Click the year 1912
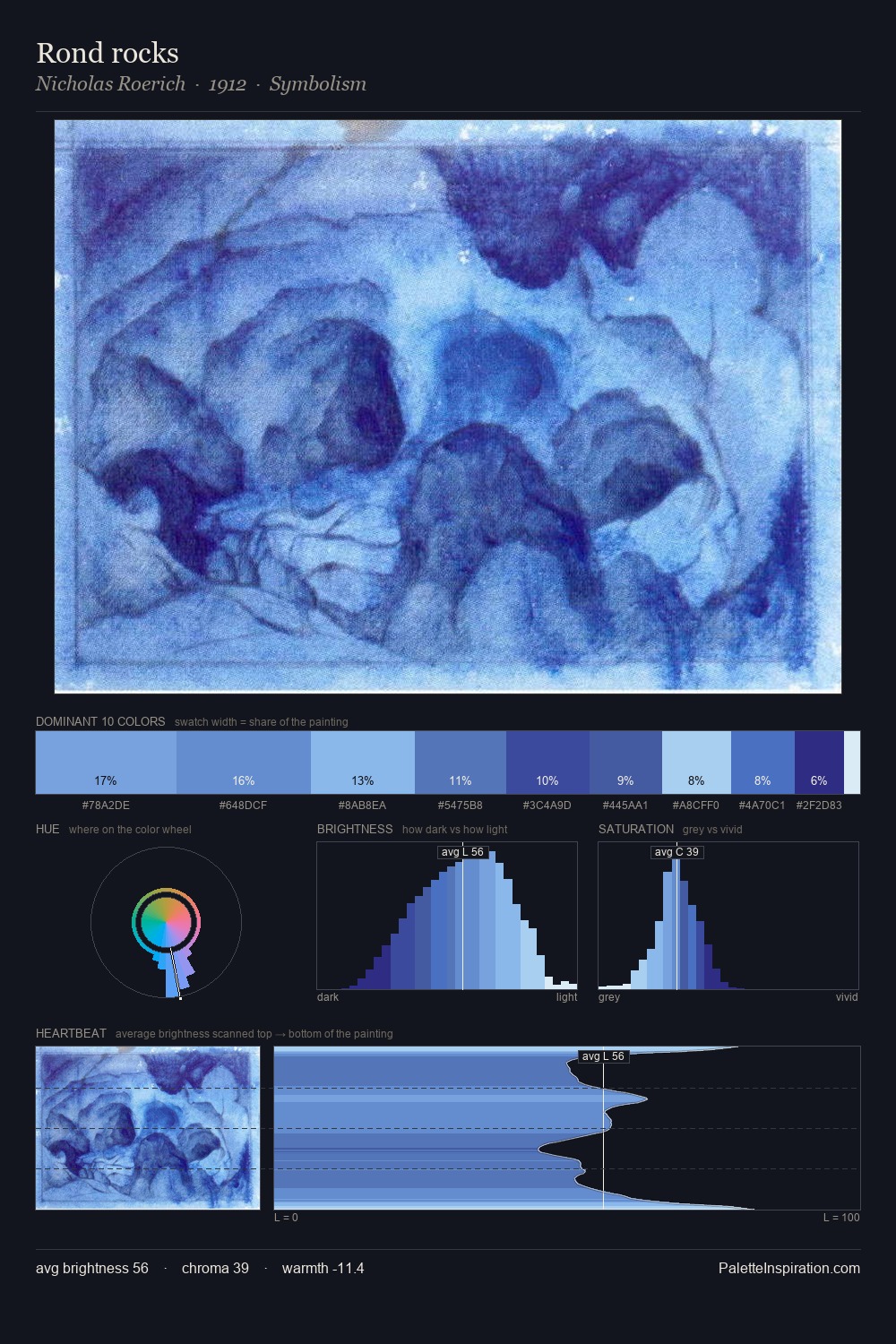896x1344 pixels. pos(228,84)
